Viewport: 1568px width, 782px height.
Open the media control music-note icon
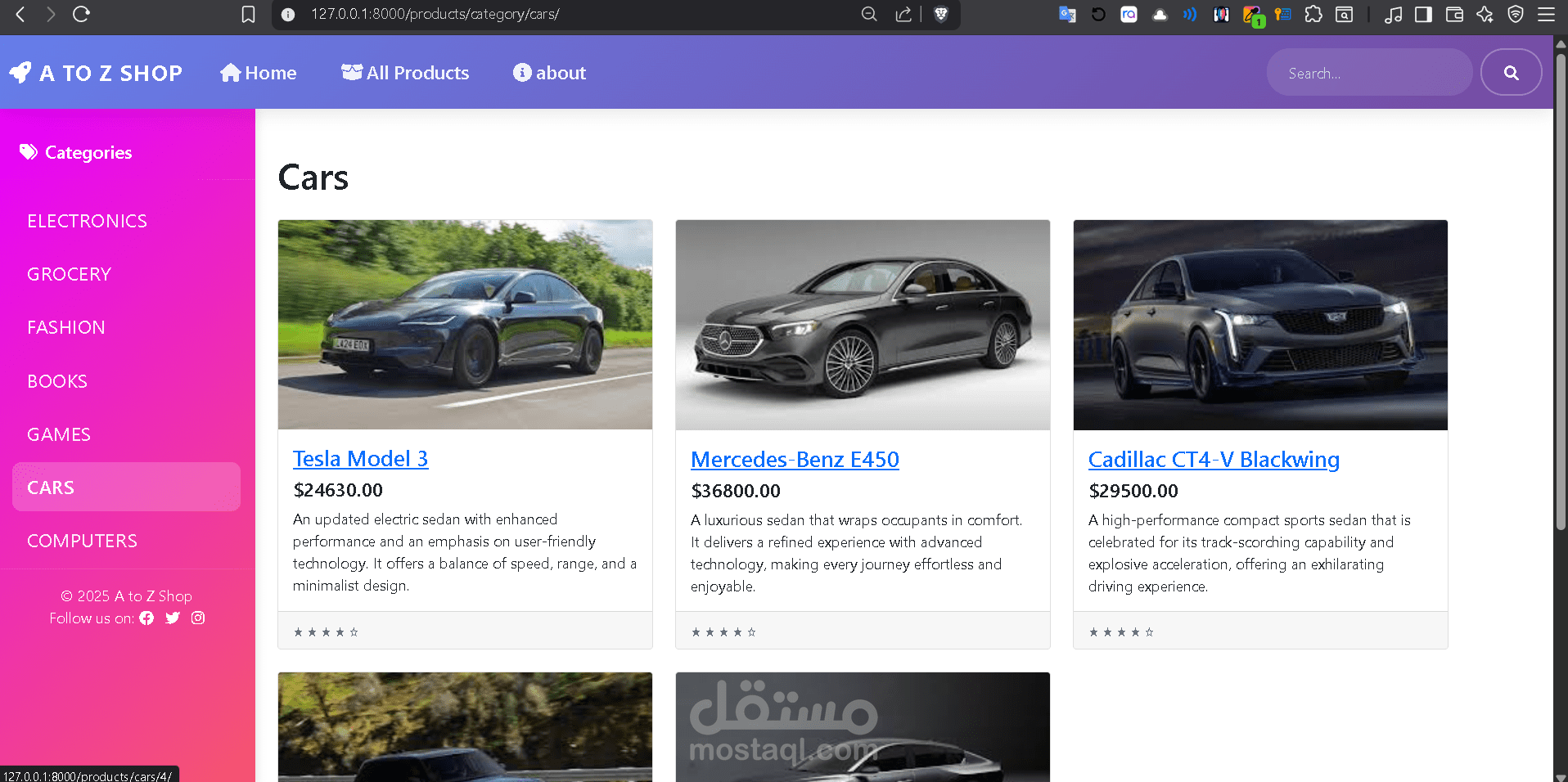[x=1393, y=14]
